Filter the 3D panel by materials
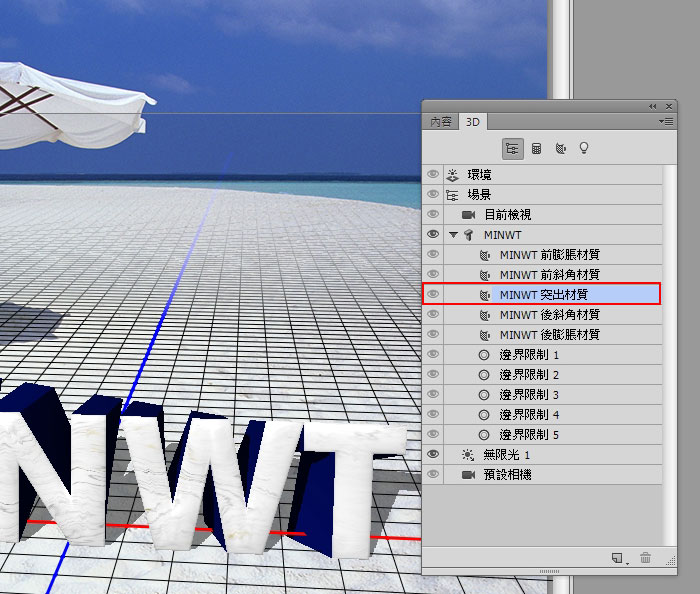Screen dimensions: 700x594 tap(560, 148)
